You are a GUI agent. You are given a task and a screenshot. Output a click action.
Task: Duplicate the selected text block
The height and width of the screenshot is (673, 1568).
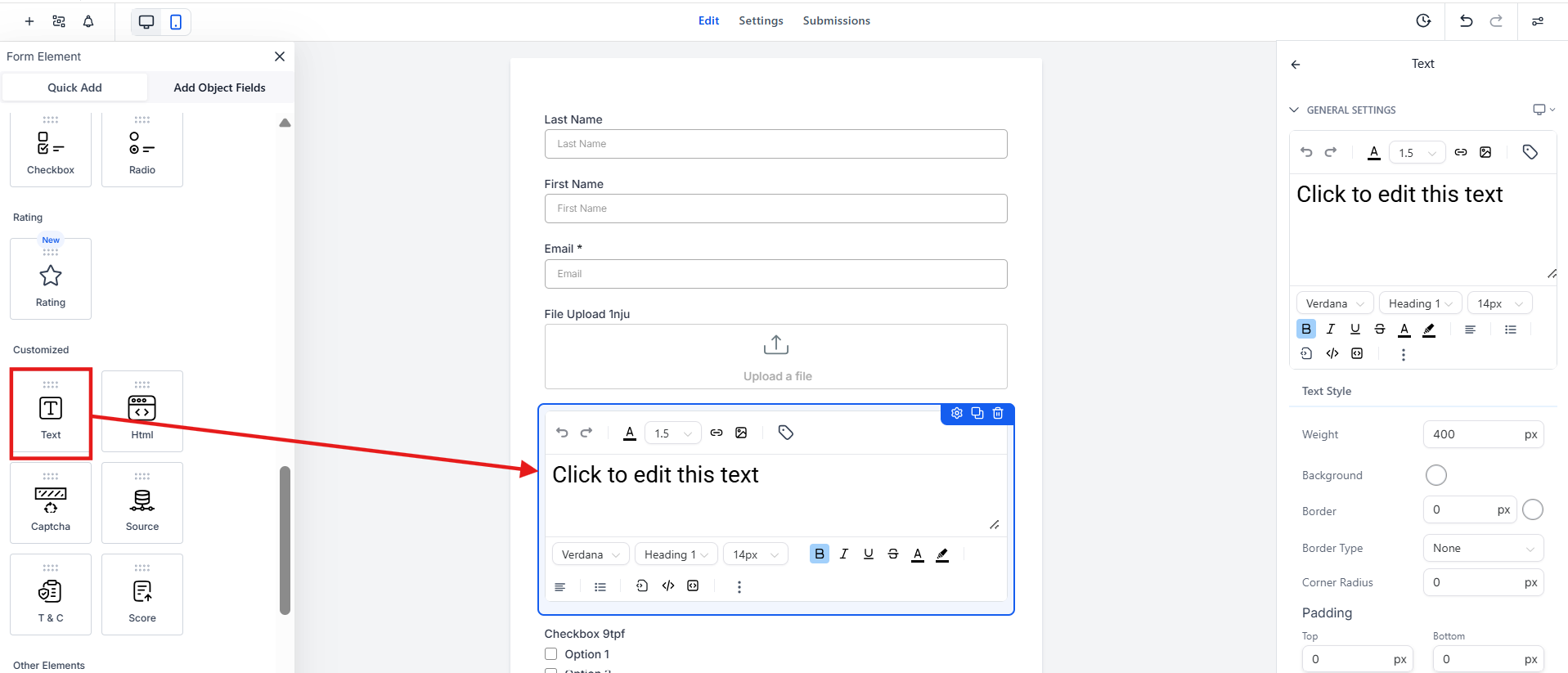click(977, 413)
